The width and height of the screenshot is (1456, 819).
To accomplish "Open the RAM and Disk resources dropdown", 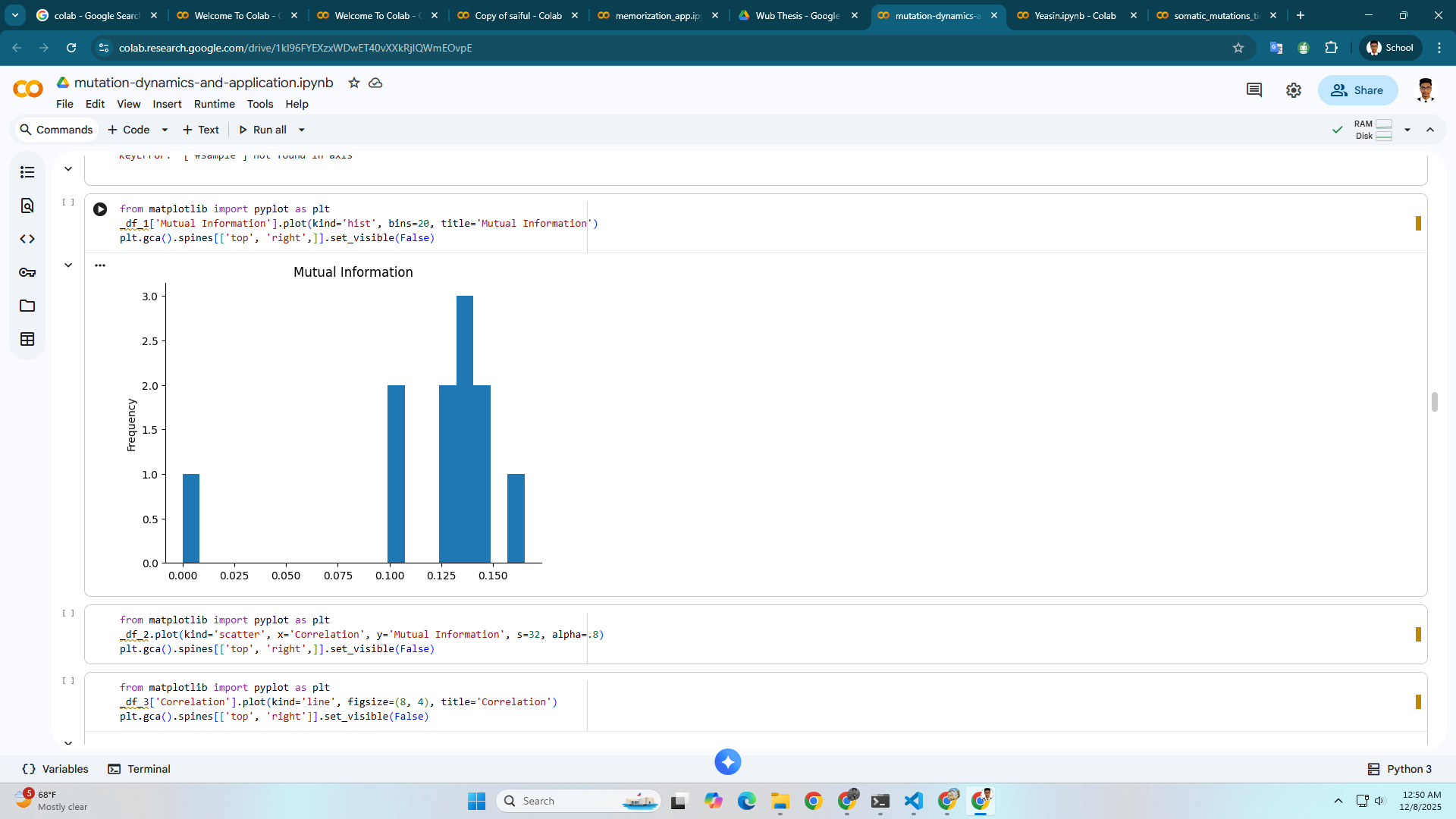I will (x=1407, y=130).
